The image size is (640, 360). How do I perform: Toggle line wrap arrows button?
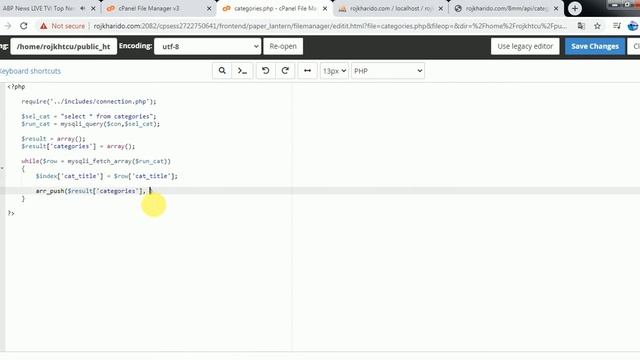307,71
